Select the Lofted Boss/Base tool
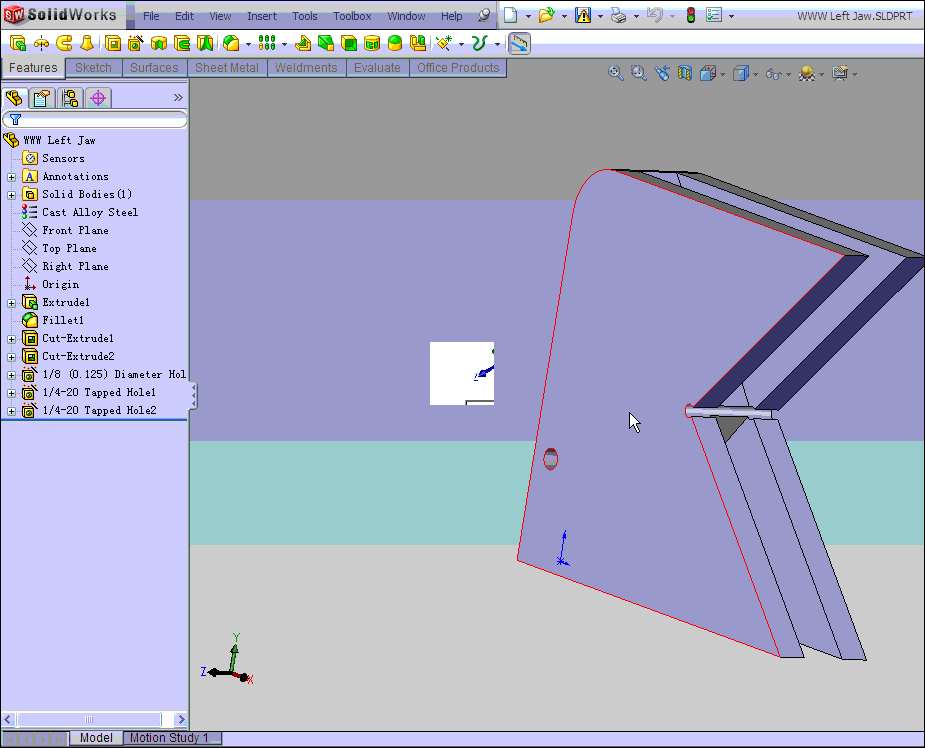Image resolution: width=925 pixels, height=748 pixels. click(x=87, y=43)
